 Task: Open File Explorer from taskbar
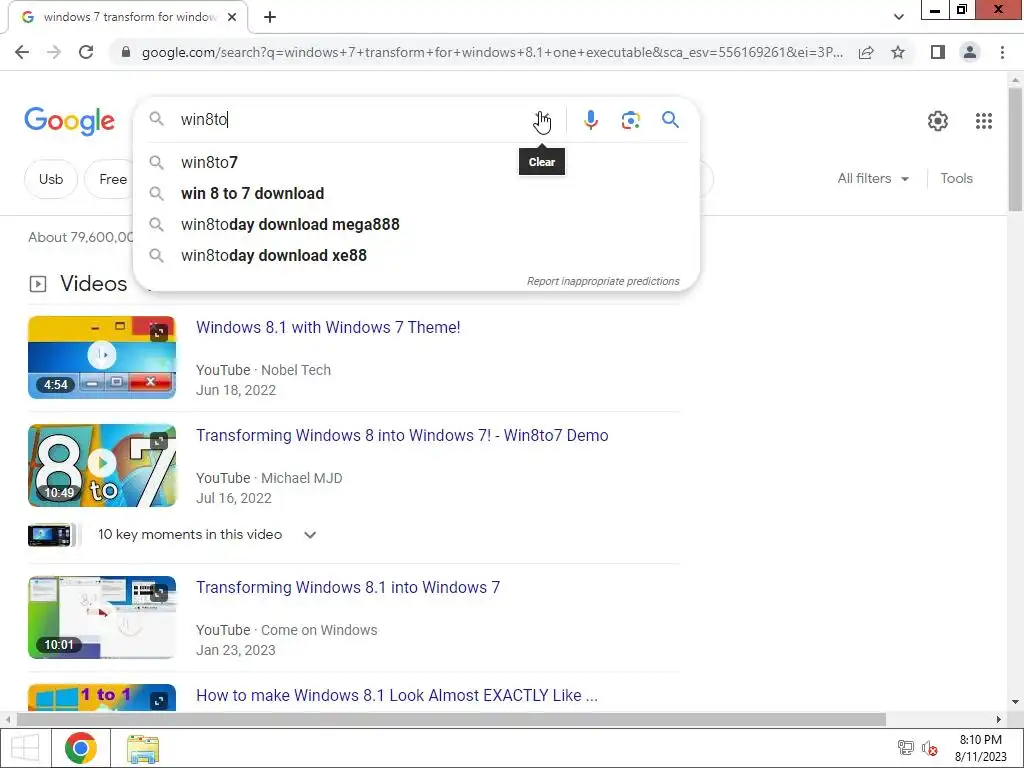coord(142,748)
